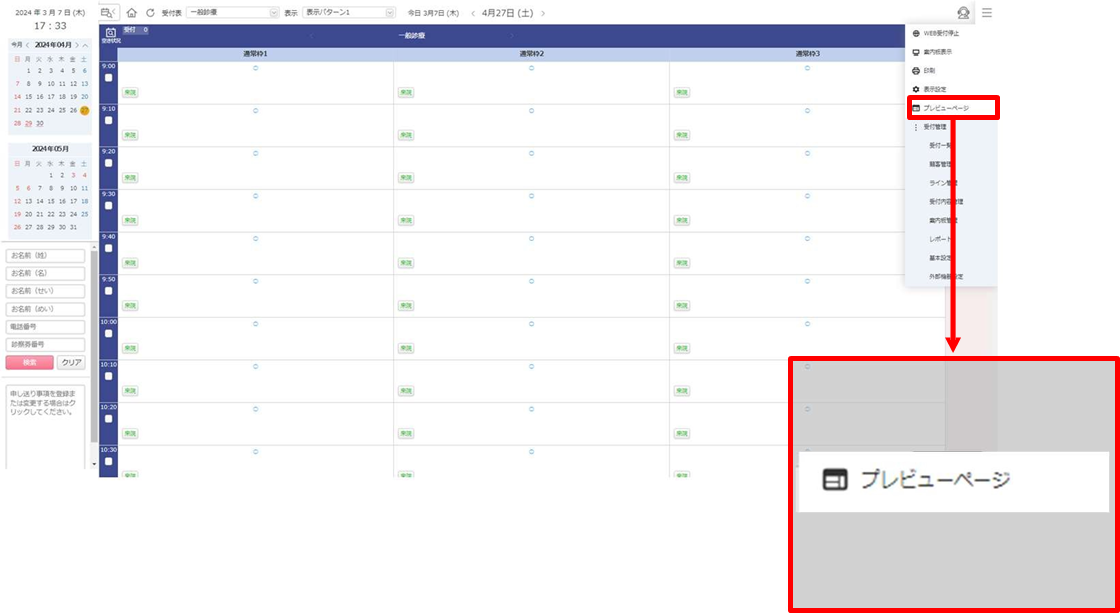
Task: Open the 受付表 一般診療 dropdown
Action: tap(233, 13)
